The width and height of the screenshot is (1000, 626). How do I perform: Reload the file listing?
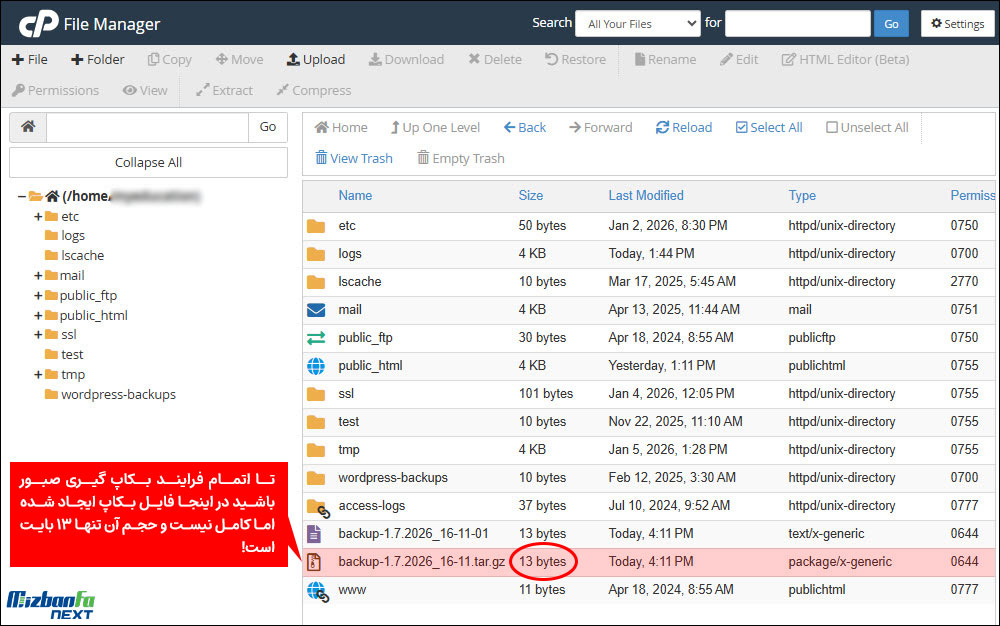[x=683, y=127]
